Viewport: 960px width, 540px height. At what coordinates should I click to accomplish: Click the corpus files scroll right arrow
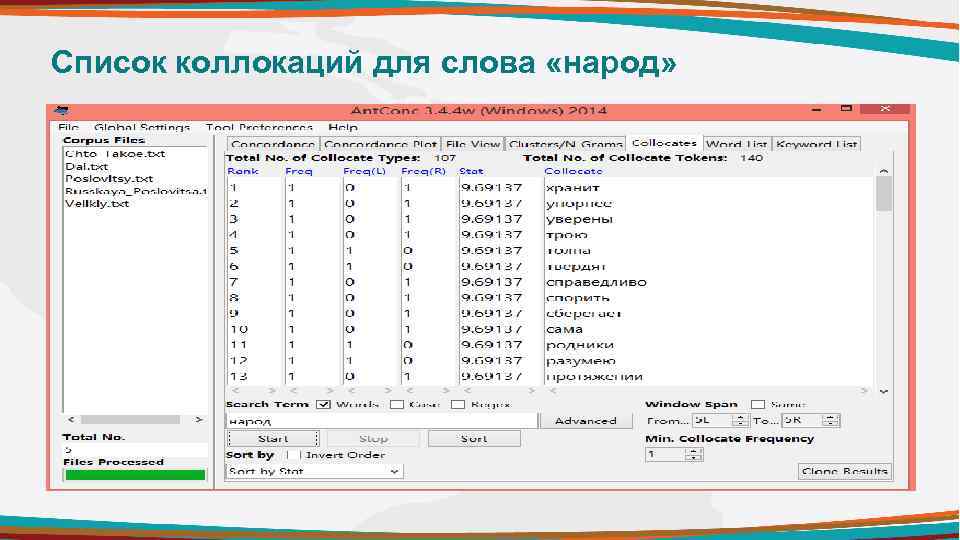point(198,420)
